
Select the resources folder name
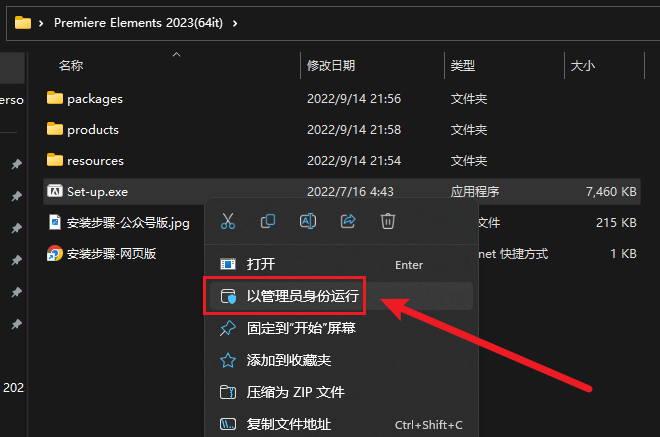pyautogui.click(x=96, y=161)
